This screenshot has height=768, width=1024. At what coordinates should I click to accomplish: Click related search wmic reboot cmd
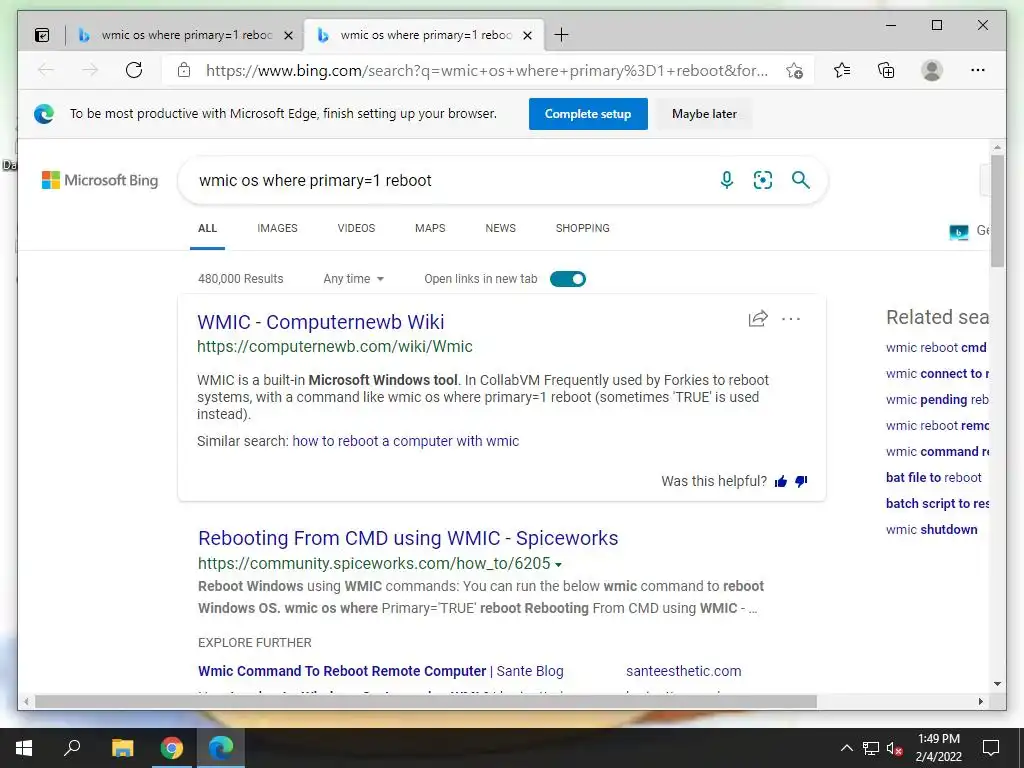pos(936,347)
